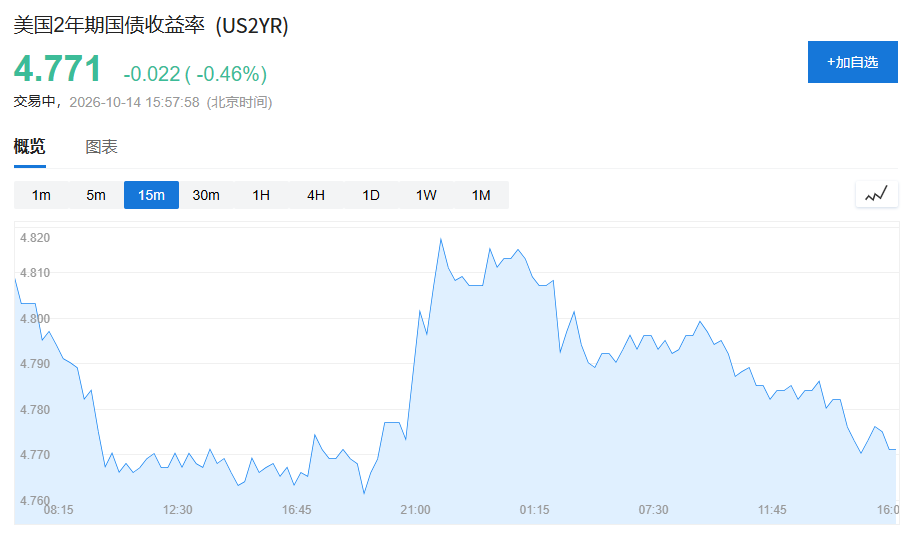Image resolution: width=911 pixels, height=535 pixels.
Task: Select the 15m interval
Action: pyautogui.click(x=151, y=195)
